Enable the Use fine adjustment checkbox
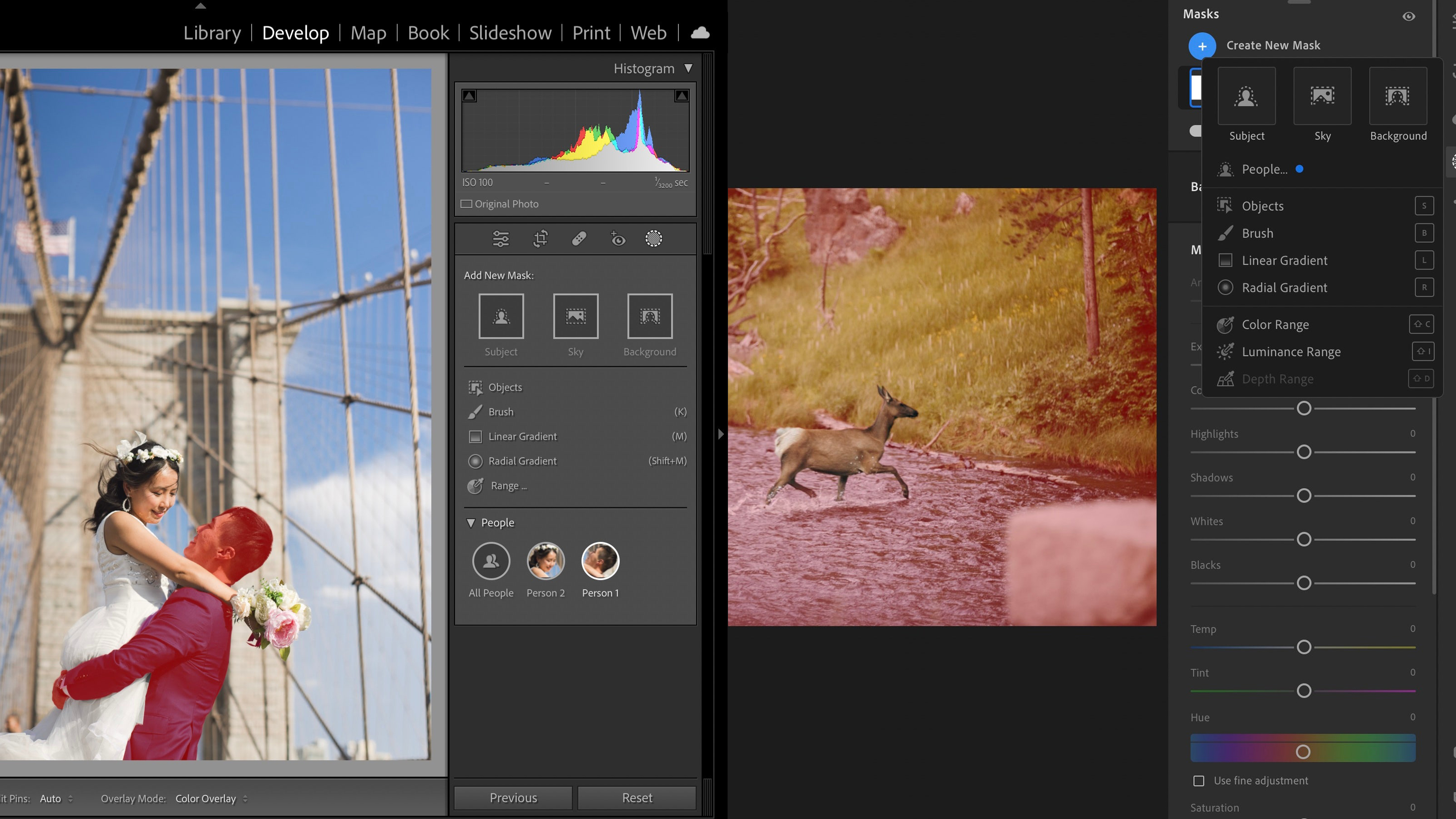 1198,780
